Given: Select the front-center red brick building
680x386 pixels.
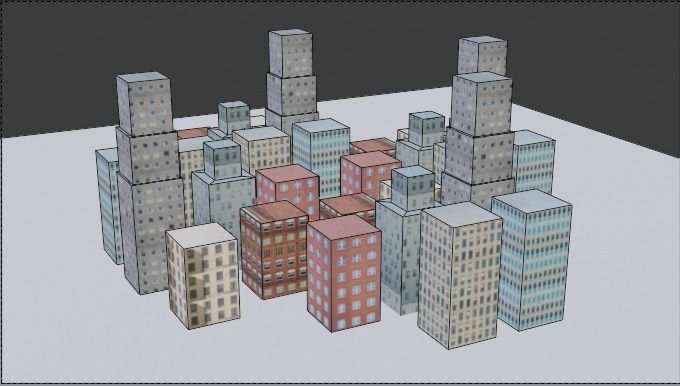Looking at the screenshot, I should [344, 273].
